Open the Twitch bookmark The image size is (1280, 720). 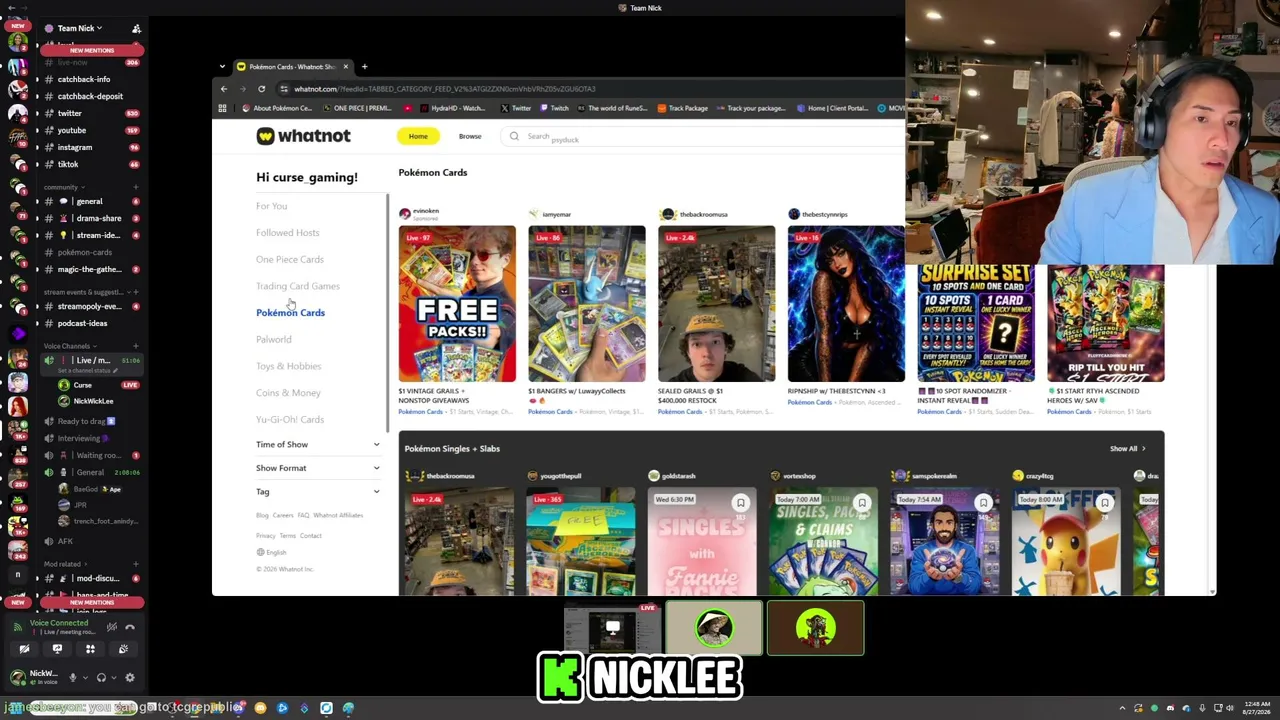[555, 108]
